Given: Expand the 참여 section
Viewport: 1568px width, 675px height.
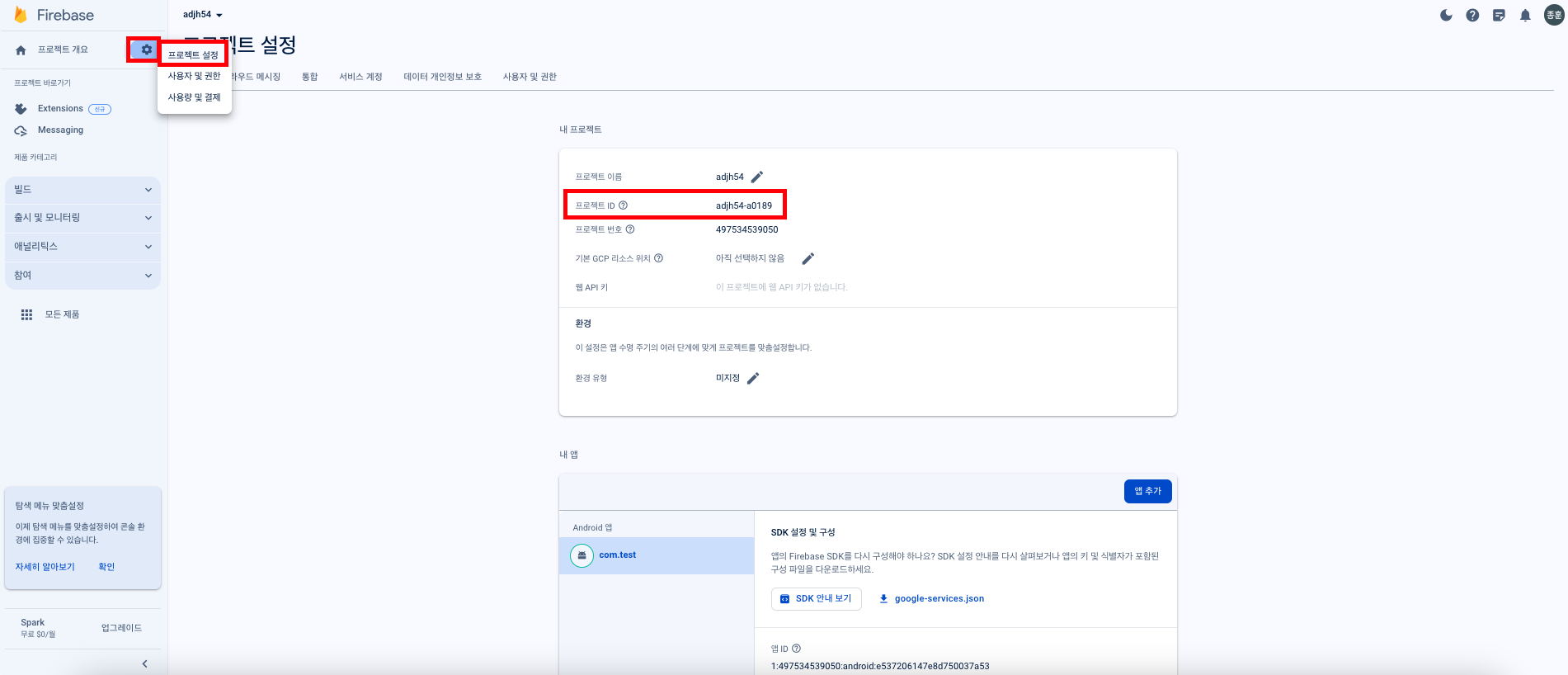Looking at the screenshot, I should [82, 276].
